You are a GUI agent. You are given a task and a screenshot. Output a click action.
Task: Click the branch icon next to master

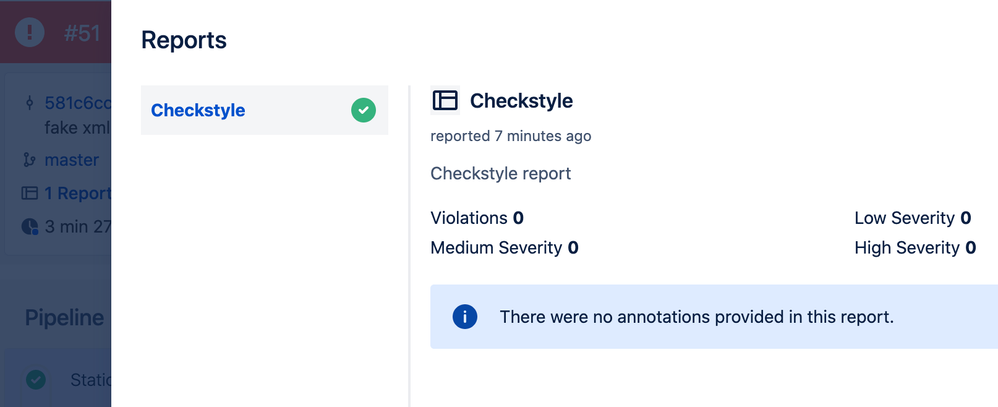point(29,160)
